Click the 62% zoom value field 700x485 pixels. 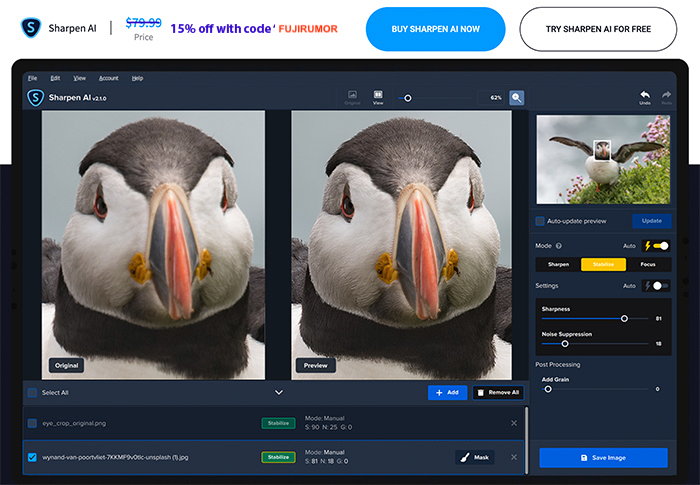[491, 97]
